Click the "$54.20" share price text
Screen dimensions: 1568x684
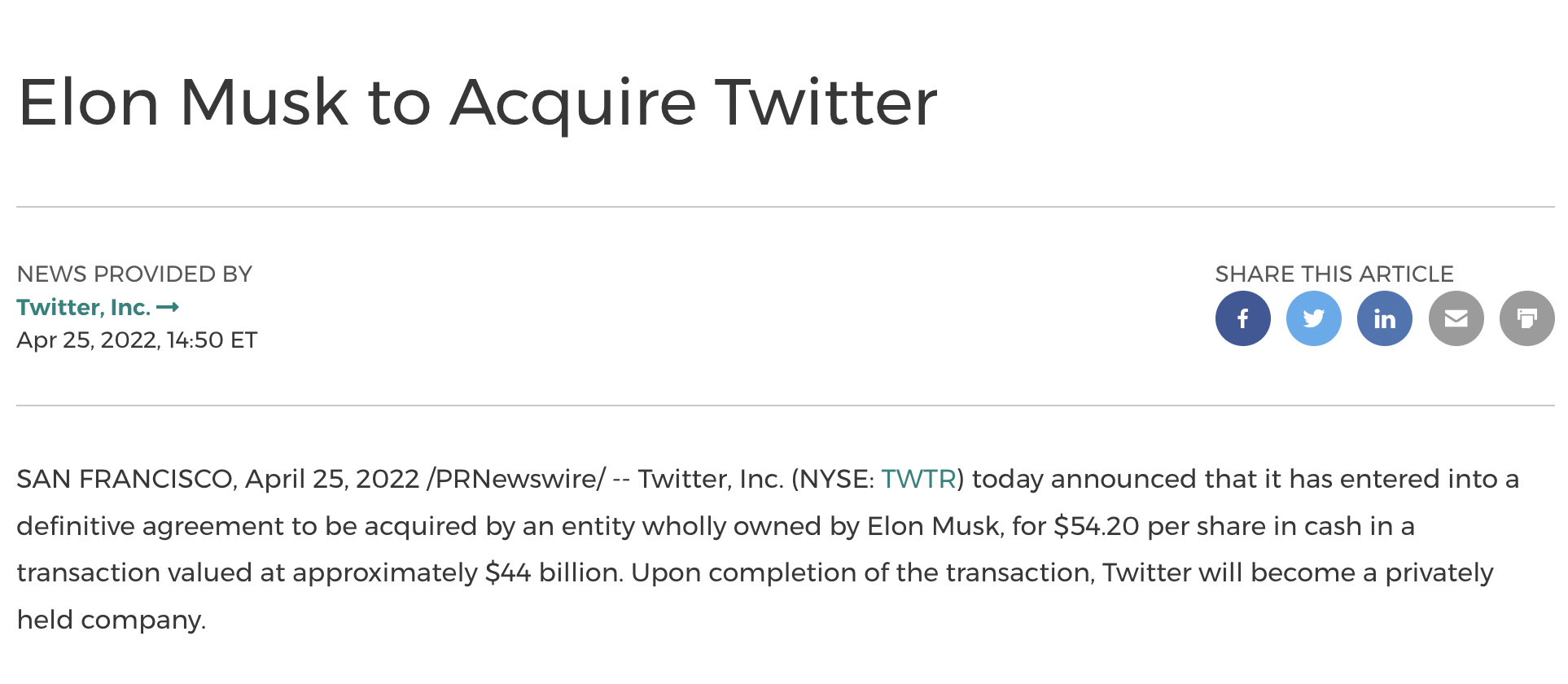coord(1096,526)
